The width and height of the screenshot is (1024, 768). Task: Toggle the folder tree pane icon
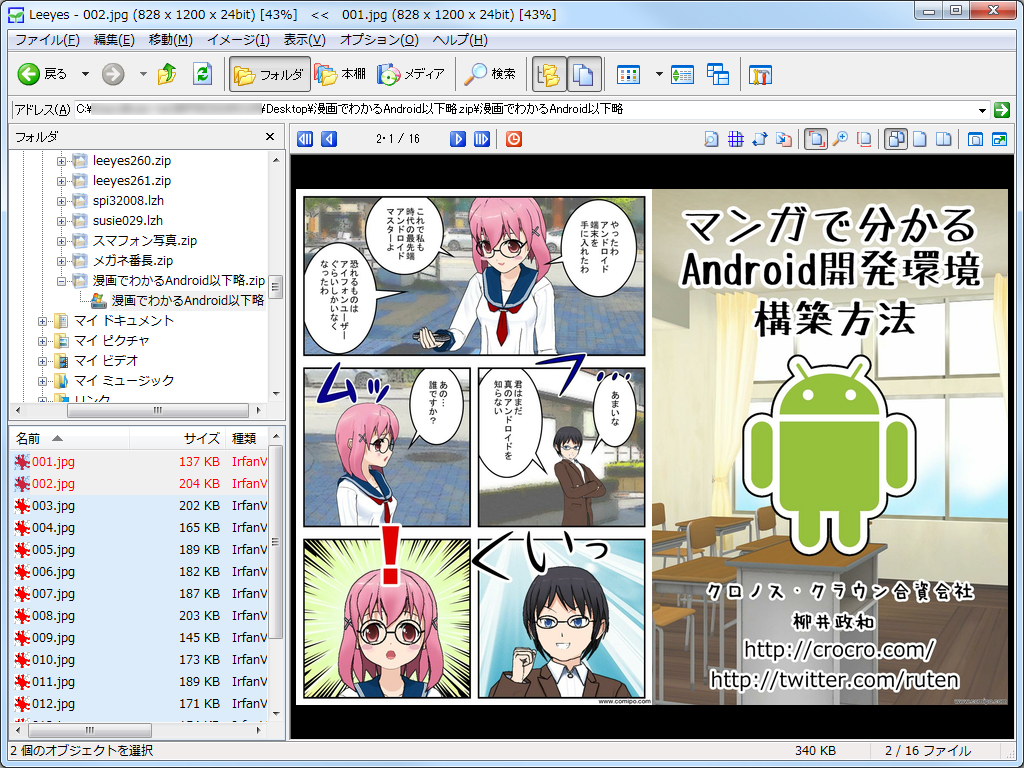(x=549, y=74)
